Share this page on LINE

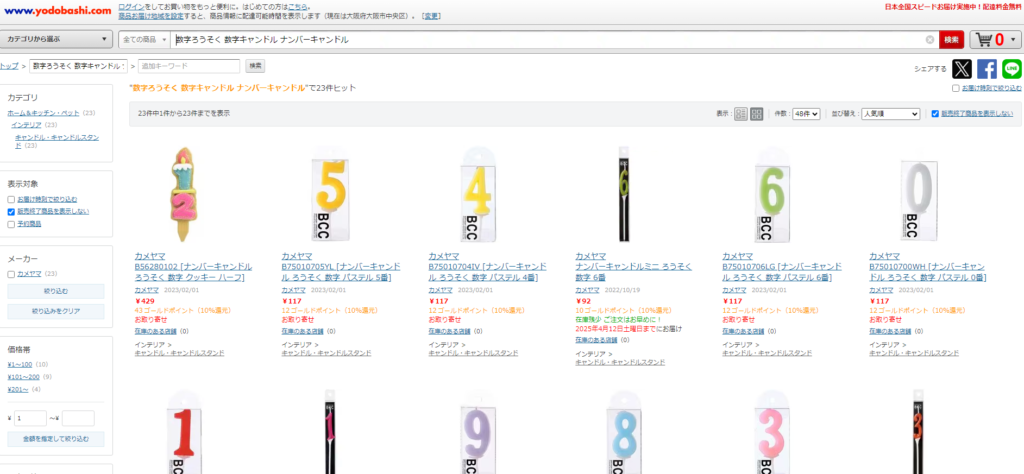point(1012,69)
